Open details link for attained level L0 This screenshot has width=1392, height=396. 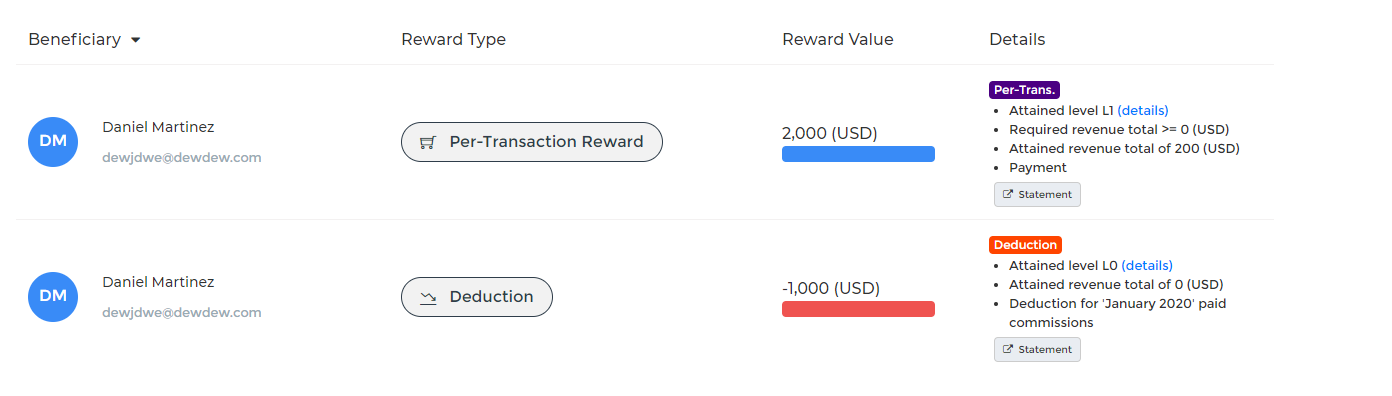click(1147, 265)
